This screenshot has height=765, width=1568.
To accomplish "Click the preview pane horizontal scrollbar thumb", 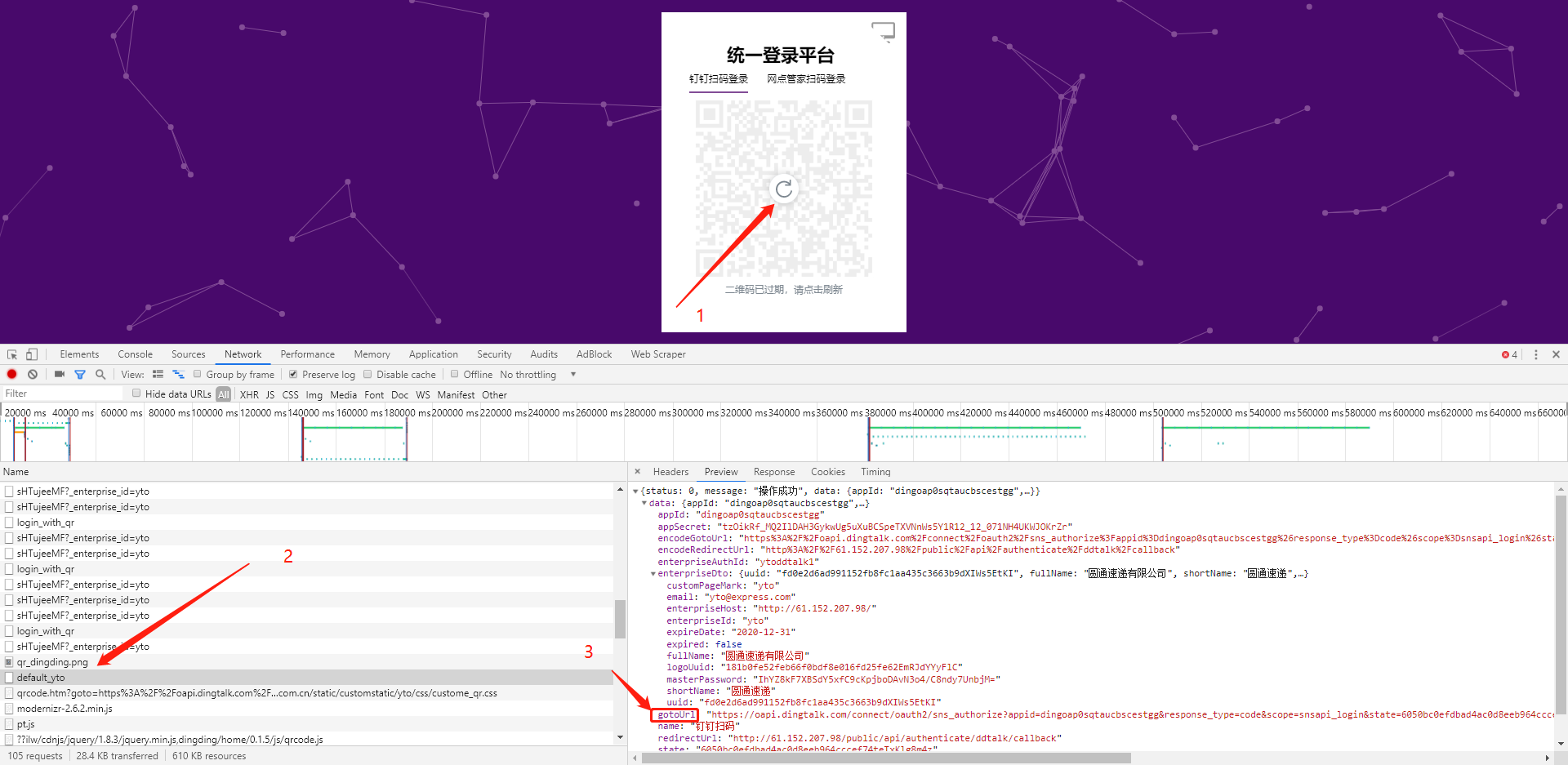I will (x=886, y=758).
